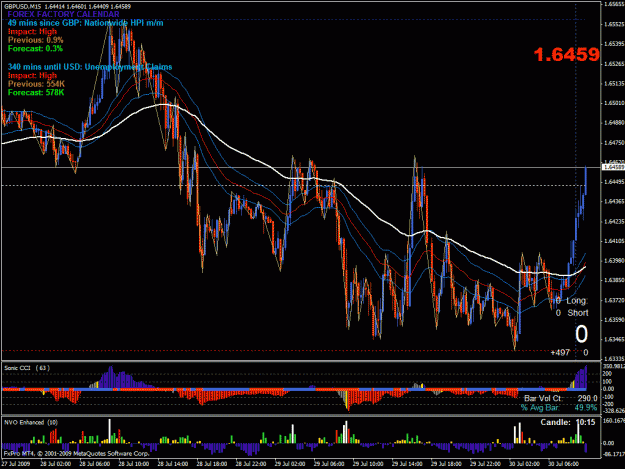Click the 'Candle: 10:15' timer label
Screen dimensions: 625x469
(568, 422)
